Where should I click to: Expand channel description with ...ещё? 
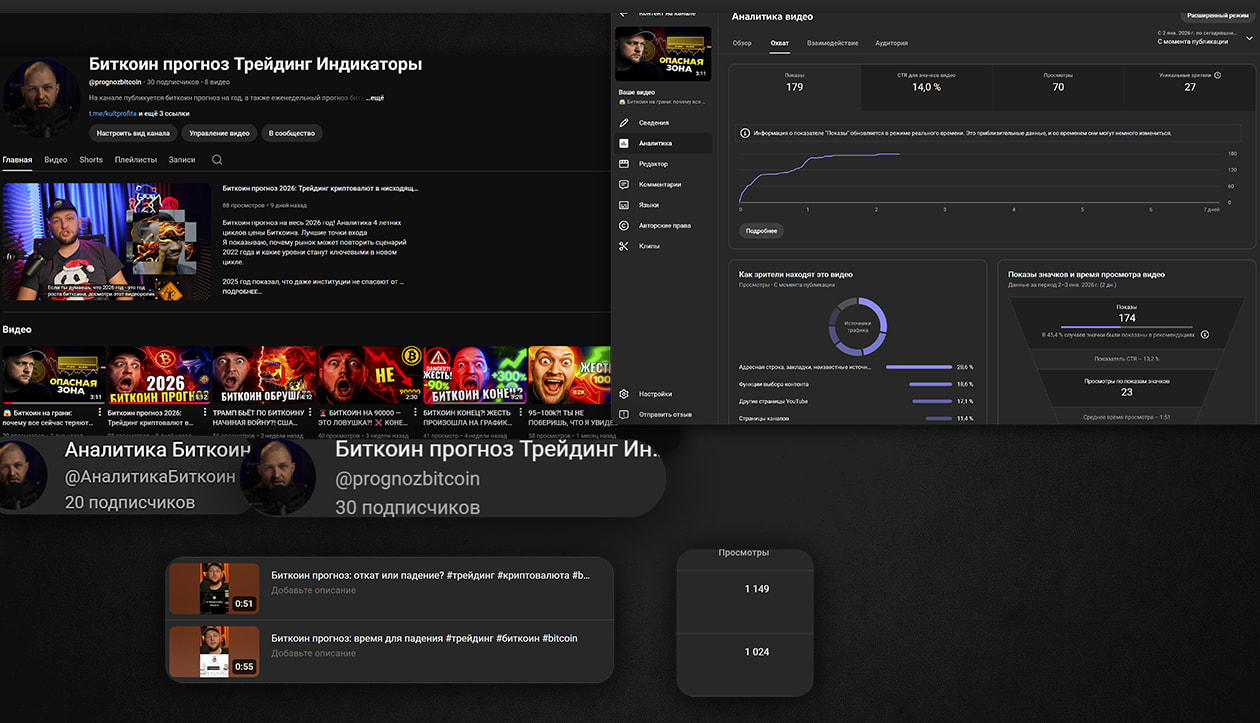click(x=375, y=98)
